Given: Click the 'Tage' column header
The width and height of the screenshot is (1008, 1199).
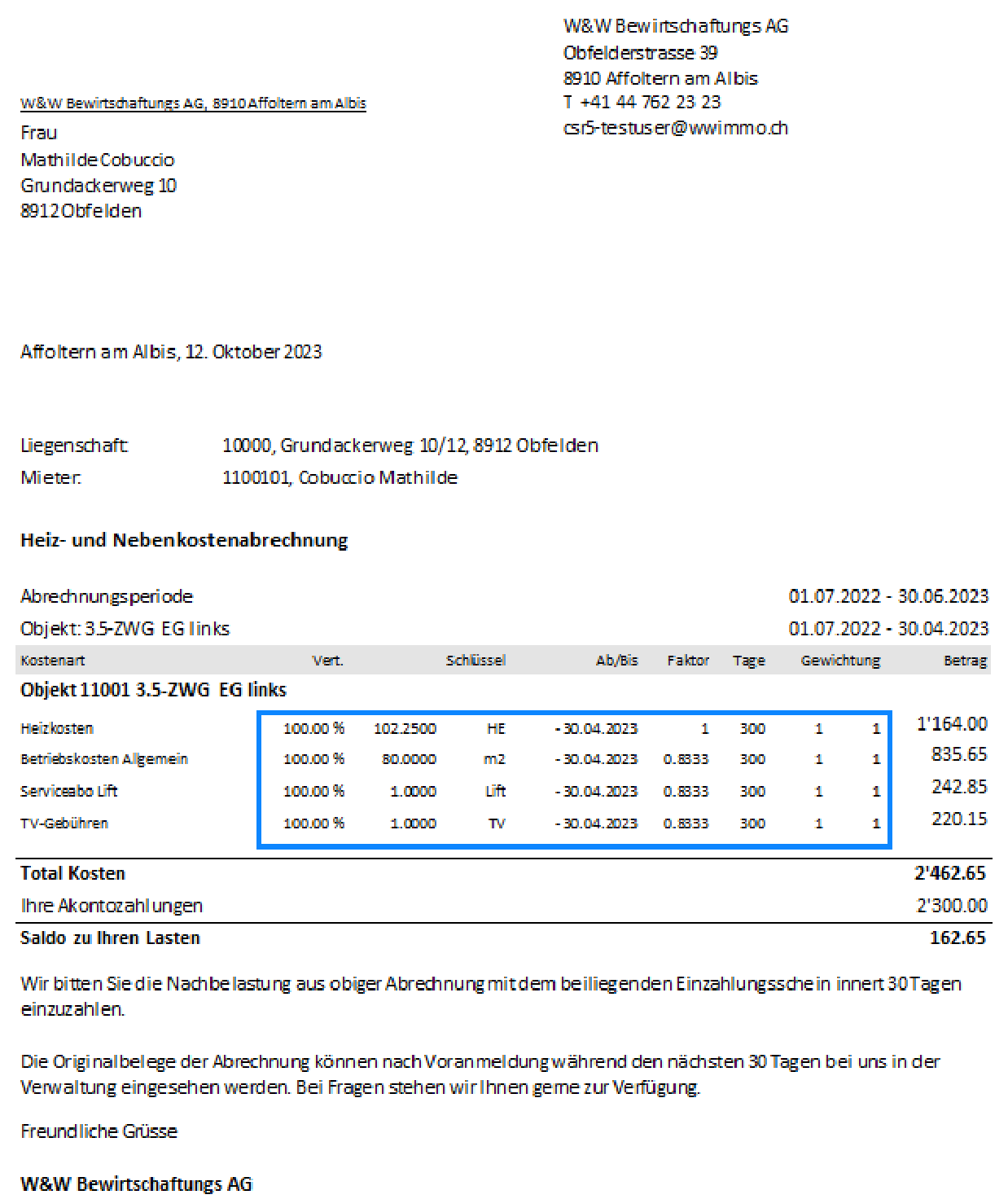Looking at the screenshot, I should (x=749, y=661).
